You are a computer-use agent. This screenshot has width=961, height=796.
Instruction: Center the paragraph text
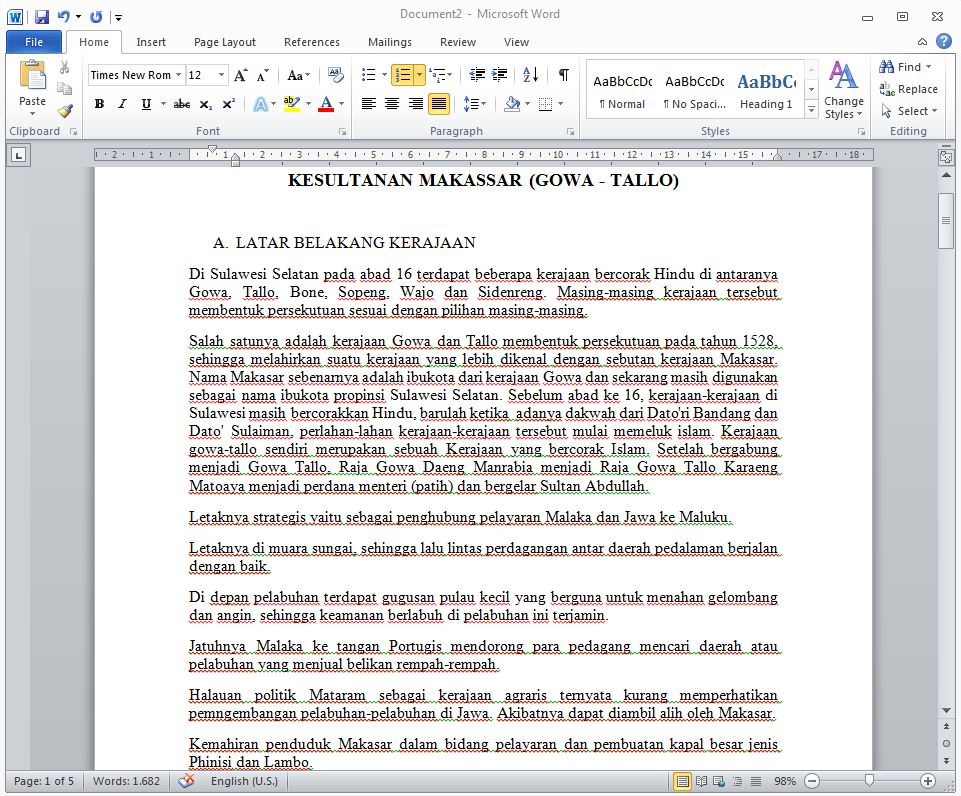[392, 104]
